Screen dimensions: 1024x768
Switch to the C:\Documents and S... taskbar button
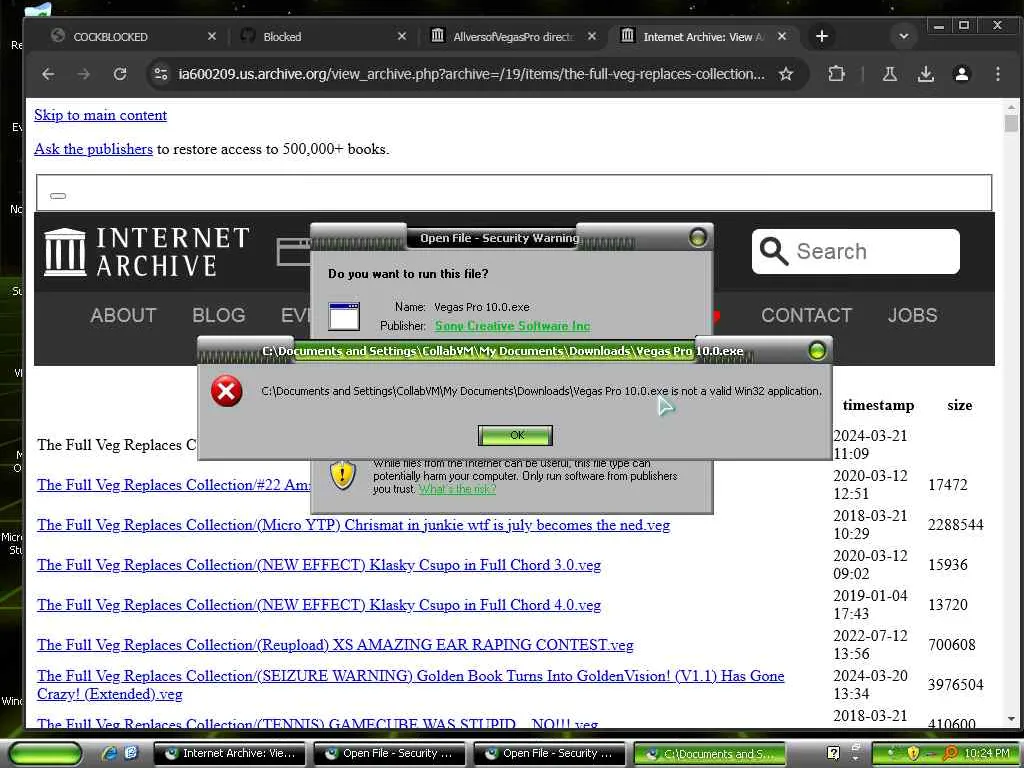[x=710, y=754]
